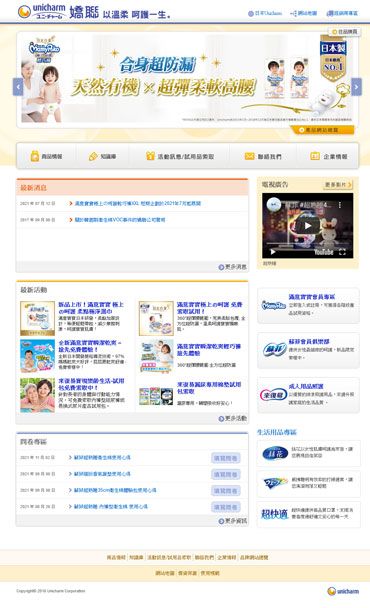This screenshot has width=370, height=608.
Task: Click 更多影片 button in TV ads panel
Action: (x=338, y=185)
